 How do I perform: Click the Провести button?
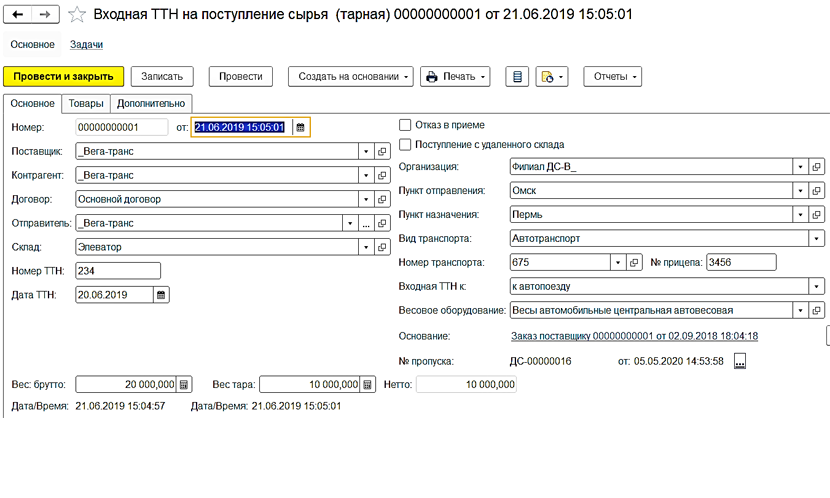(241, 77)
